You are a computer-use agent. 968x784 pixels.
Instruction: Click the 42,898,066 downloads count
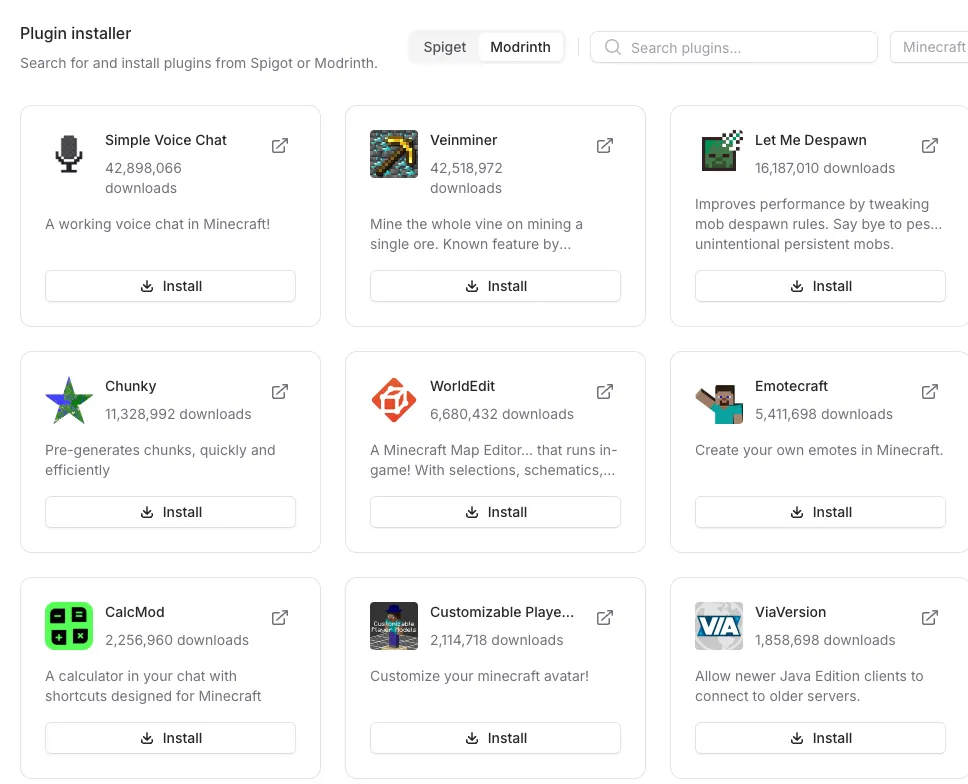(x=143, y=178)
